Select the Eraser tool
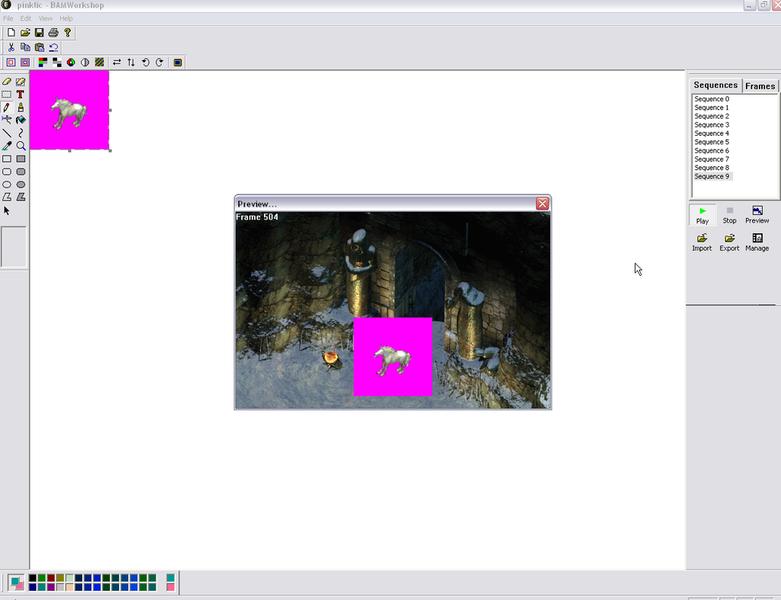Viewport: 781px width, 600px height. [6, 81]
